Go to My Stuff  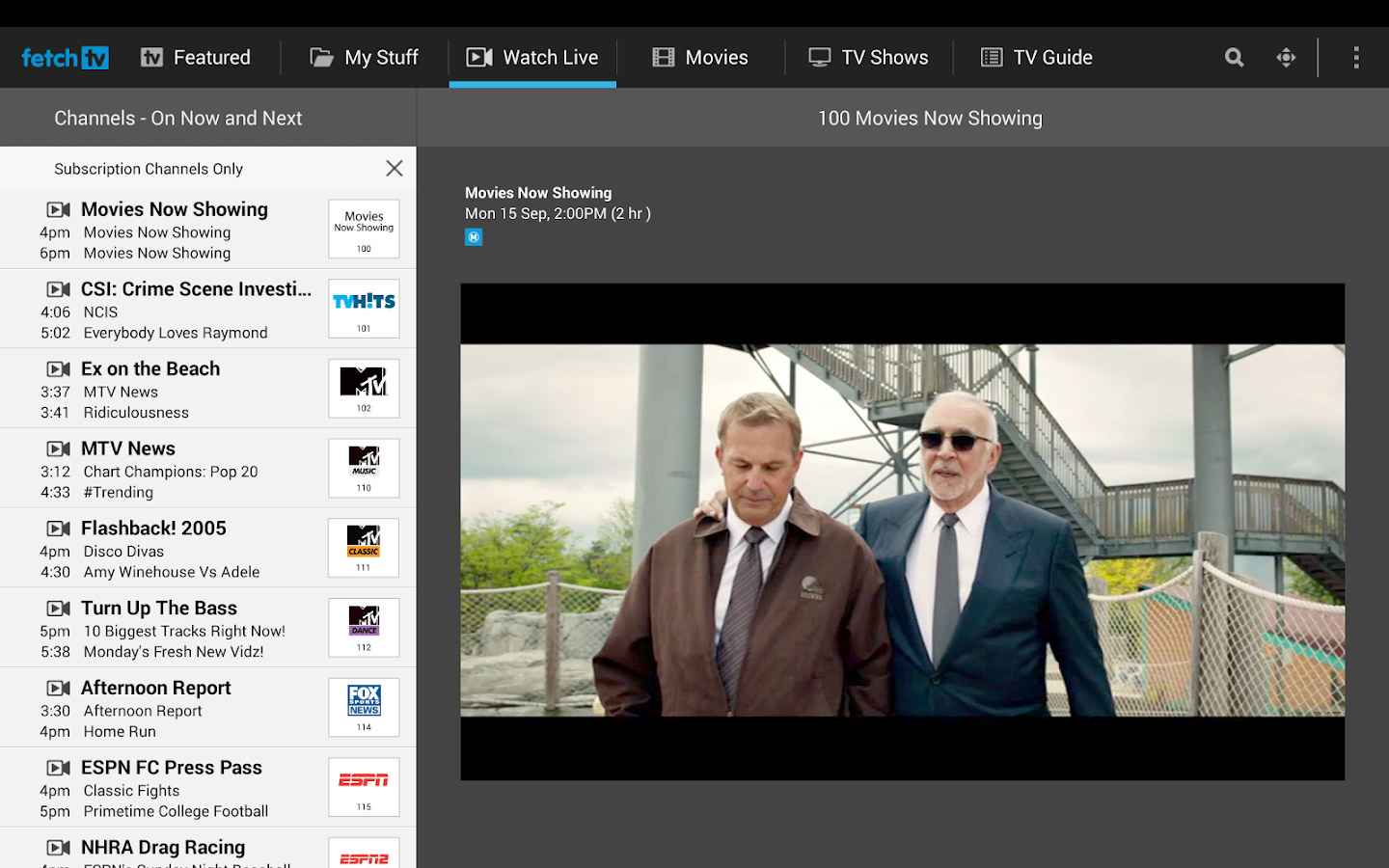(364, 57)
